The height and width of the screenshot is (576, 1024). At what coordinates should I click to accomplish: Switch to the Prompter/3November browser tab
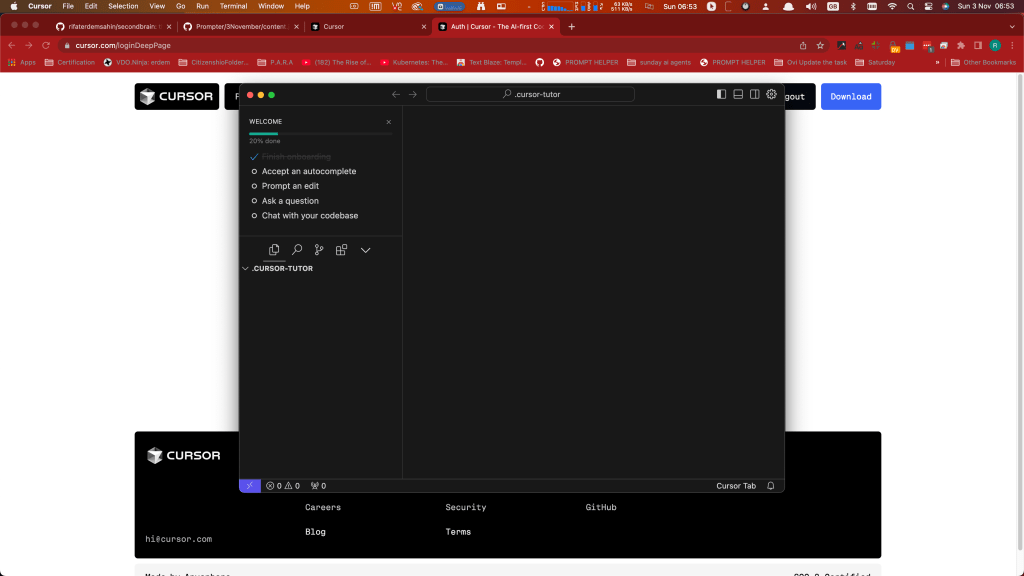click(240, 27)
